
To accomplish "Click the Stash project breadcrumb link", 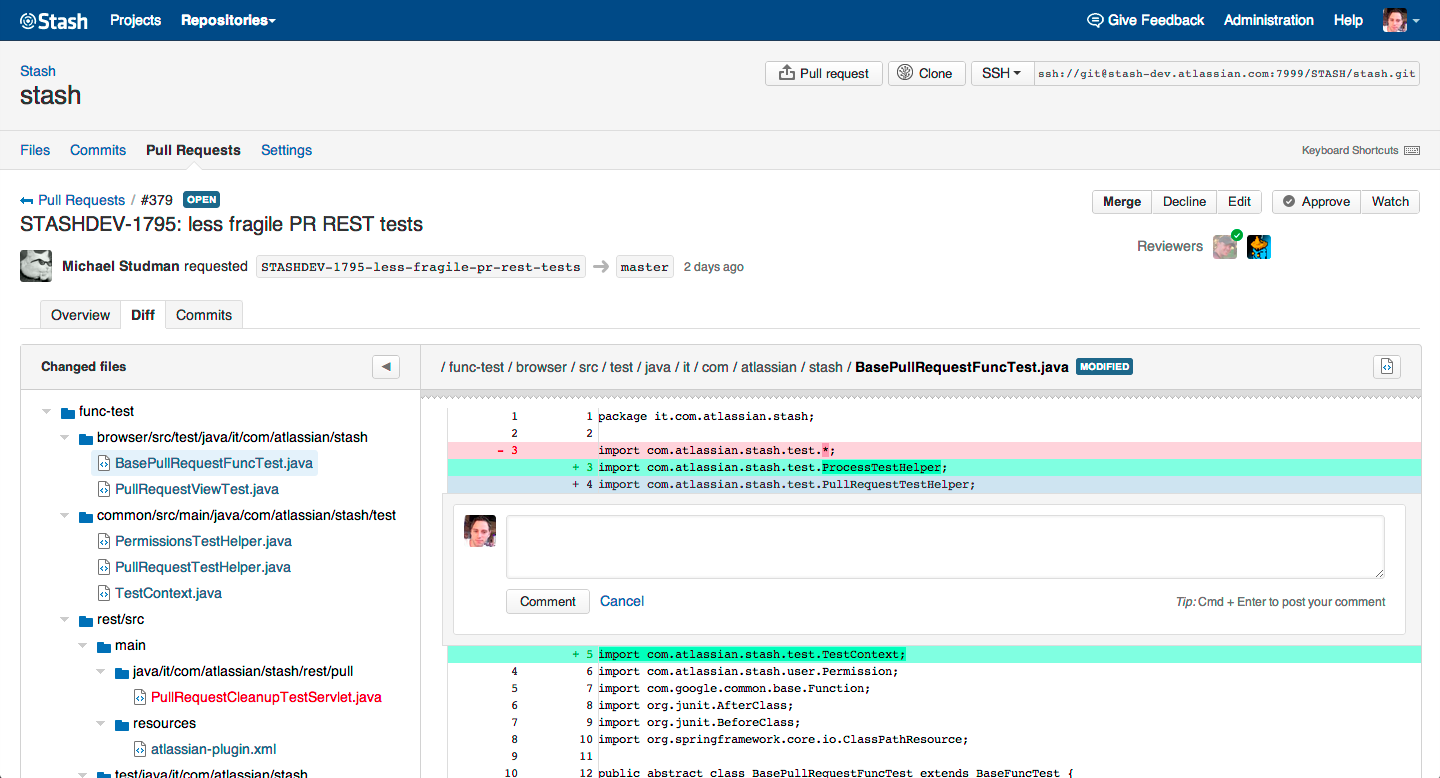I will point(38,71).
